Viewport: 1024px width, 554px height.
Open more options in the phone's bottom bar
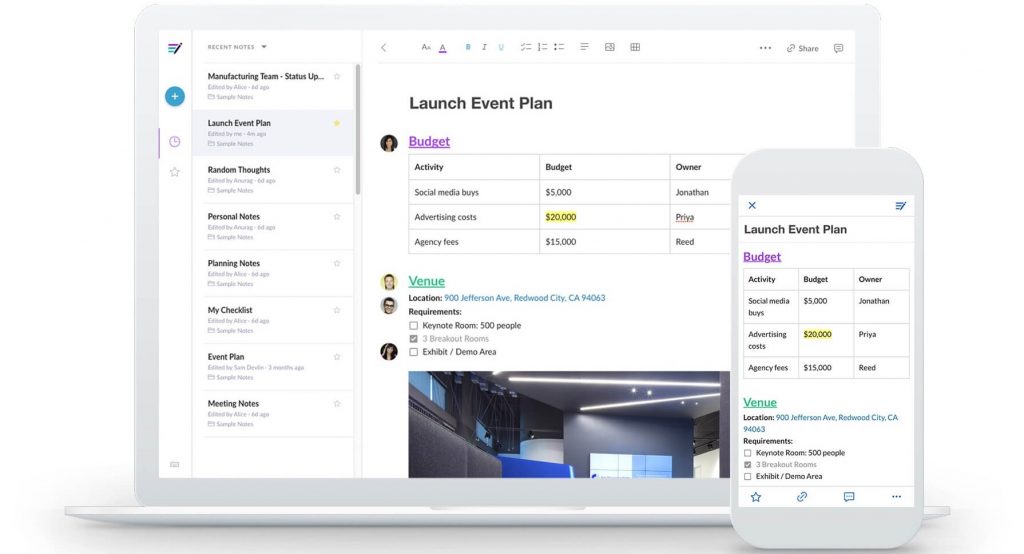click(x=897, y=497)
